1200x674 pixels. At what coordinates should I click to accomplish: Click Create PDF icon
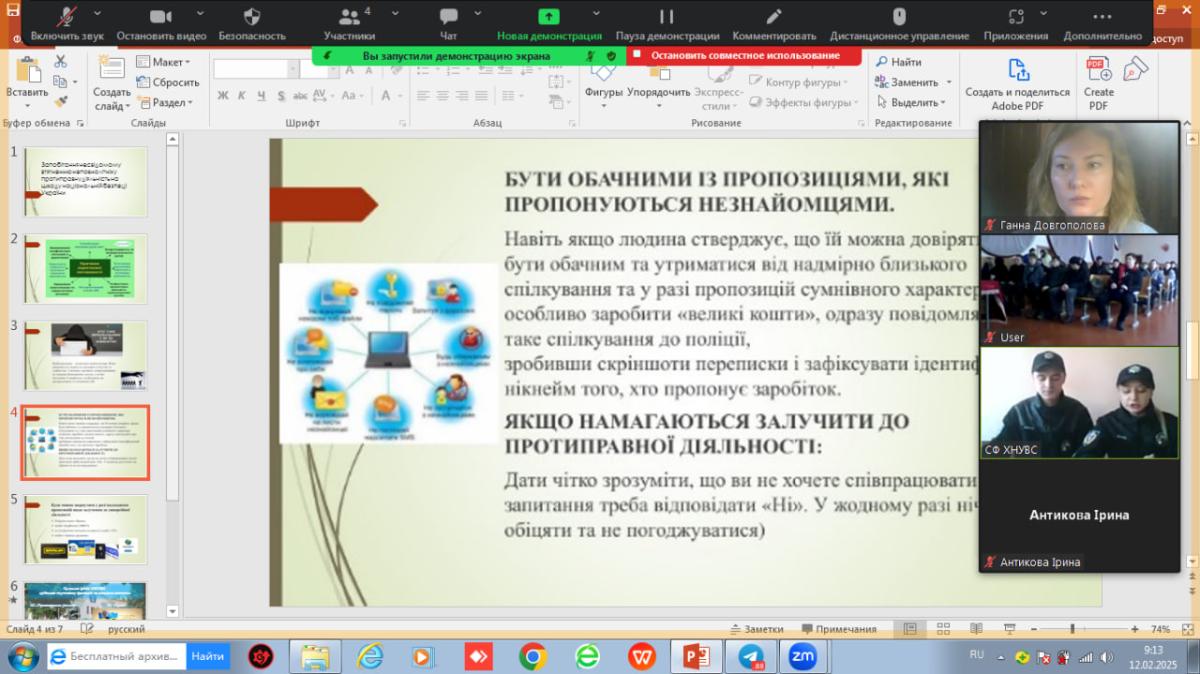[x=1098, y=84]
